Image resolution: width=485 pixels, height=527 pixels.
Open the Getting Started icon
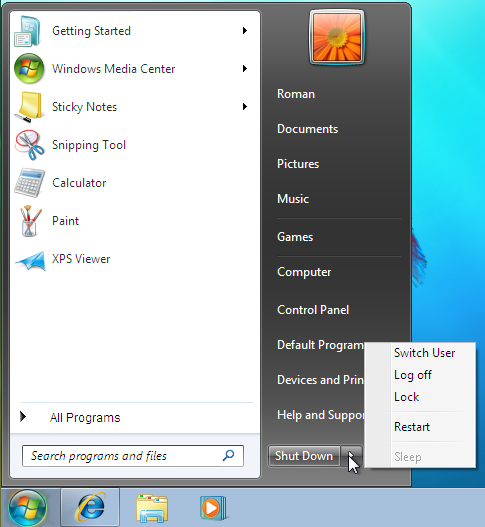[28, 31]
